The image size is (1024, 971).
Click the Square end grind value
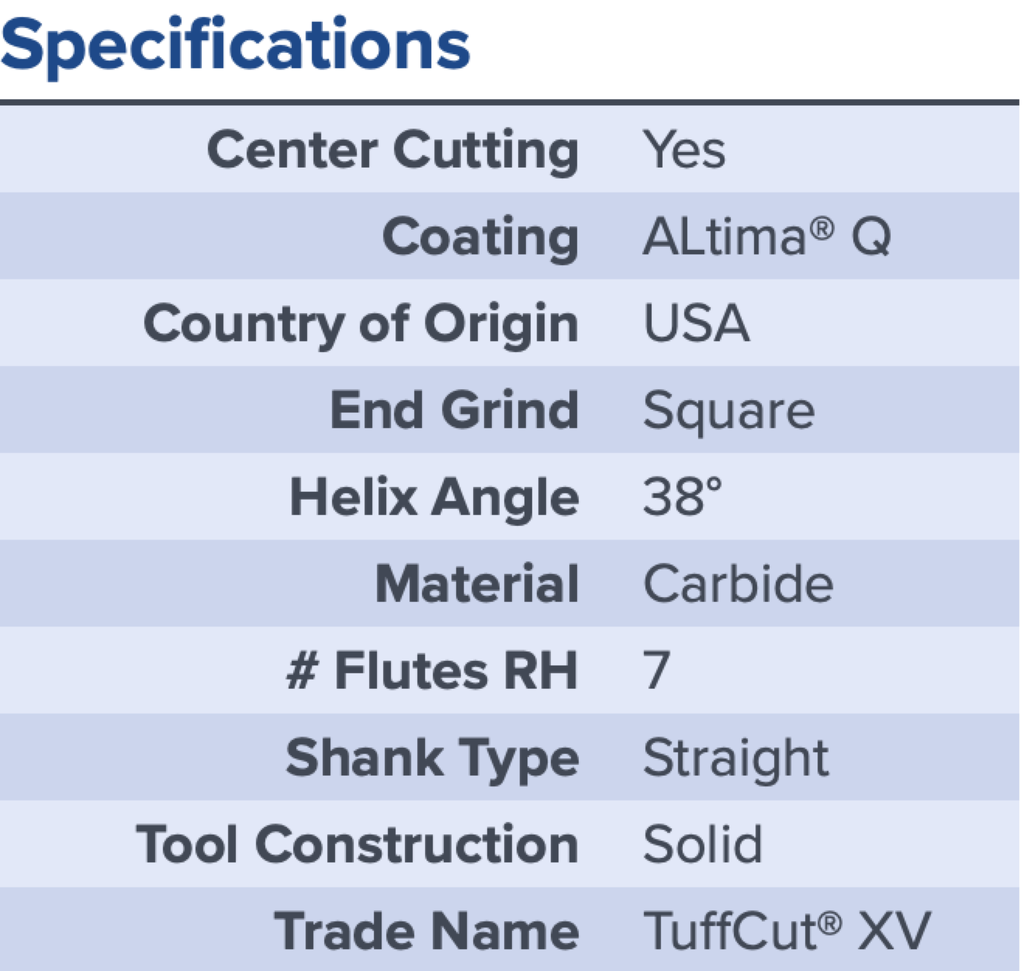tap(728, 411)
